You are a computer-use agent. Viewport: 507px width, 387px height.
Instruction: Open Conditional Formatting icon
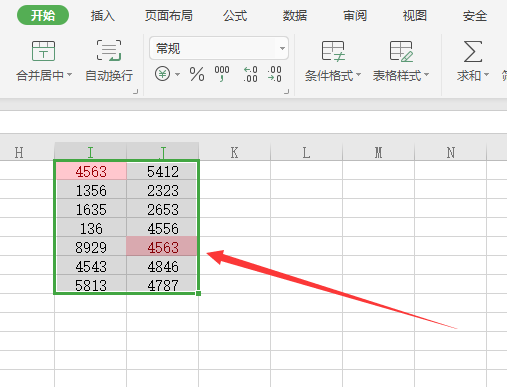[x=333, y=51]
